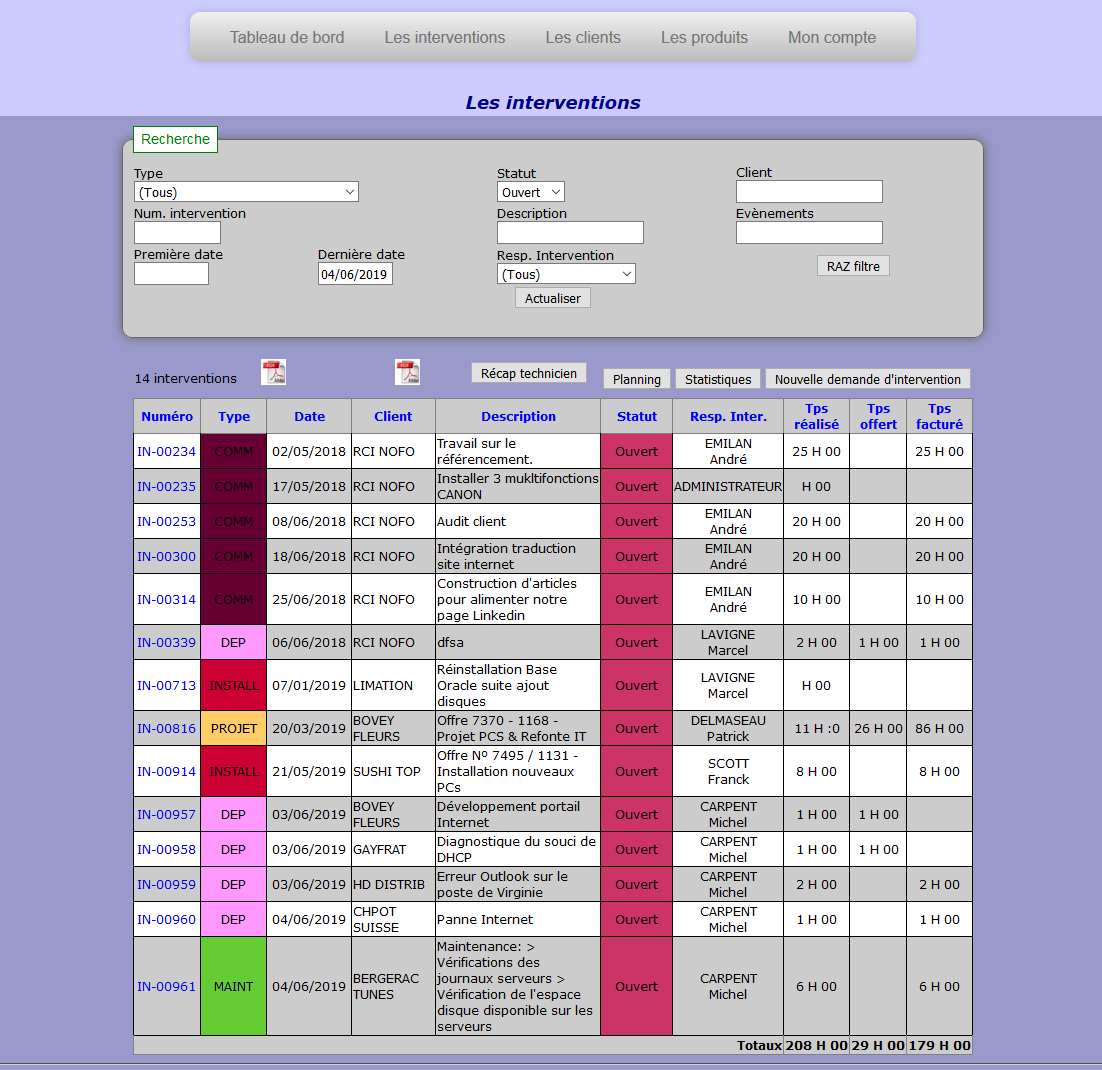Open the IN-00300 link
This screenshot has height=1070, width=1102.
167,556
